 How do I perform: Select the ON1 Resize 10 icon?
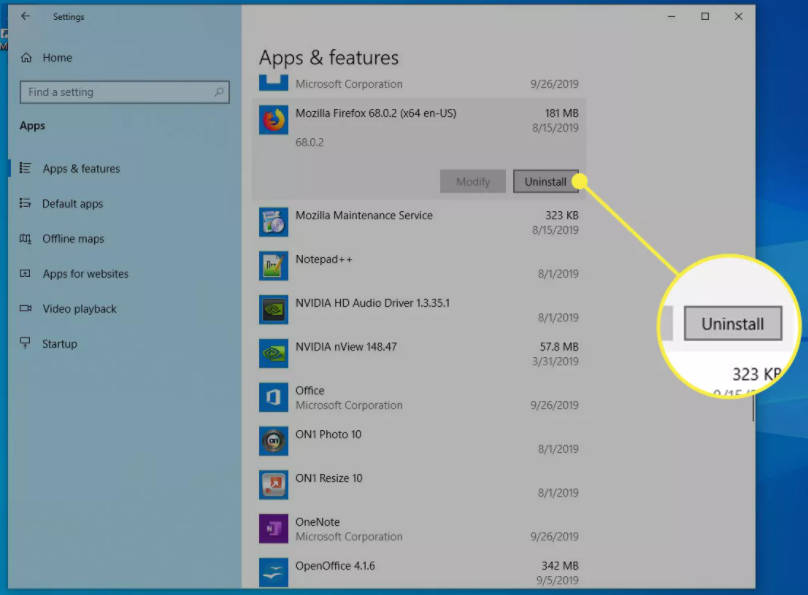[x=273, y=485]
